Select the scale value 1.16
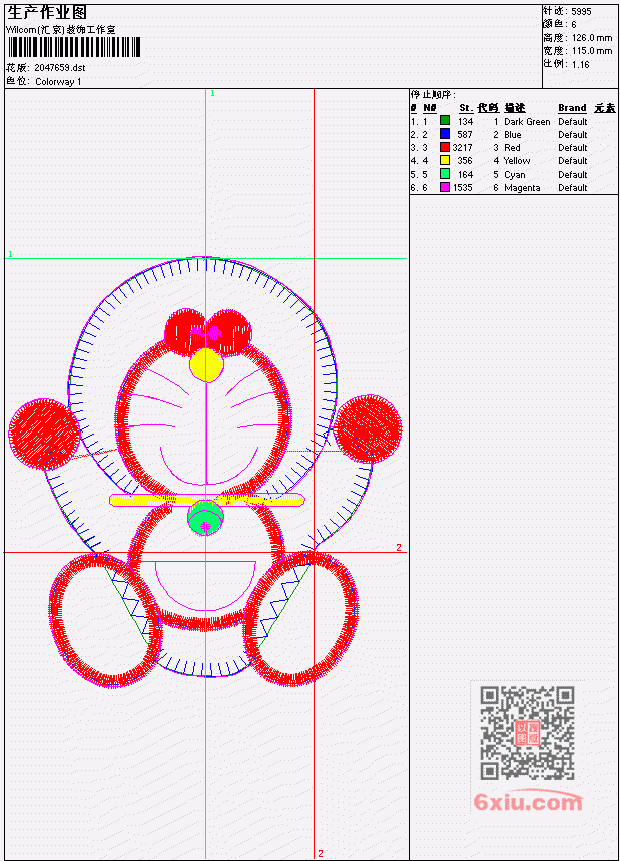 click(x=580, y=65)
